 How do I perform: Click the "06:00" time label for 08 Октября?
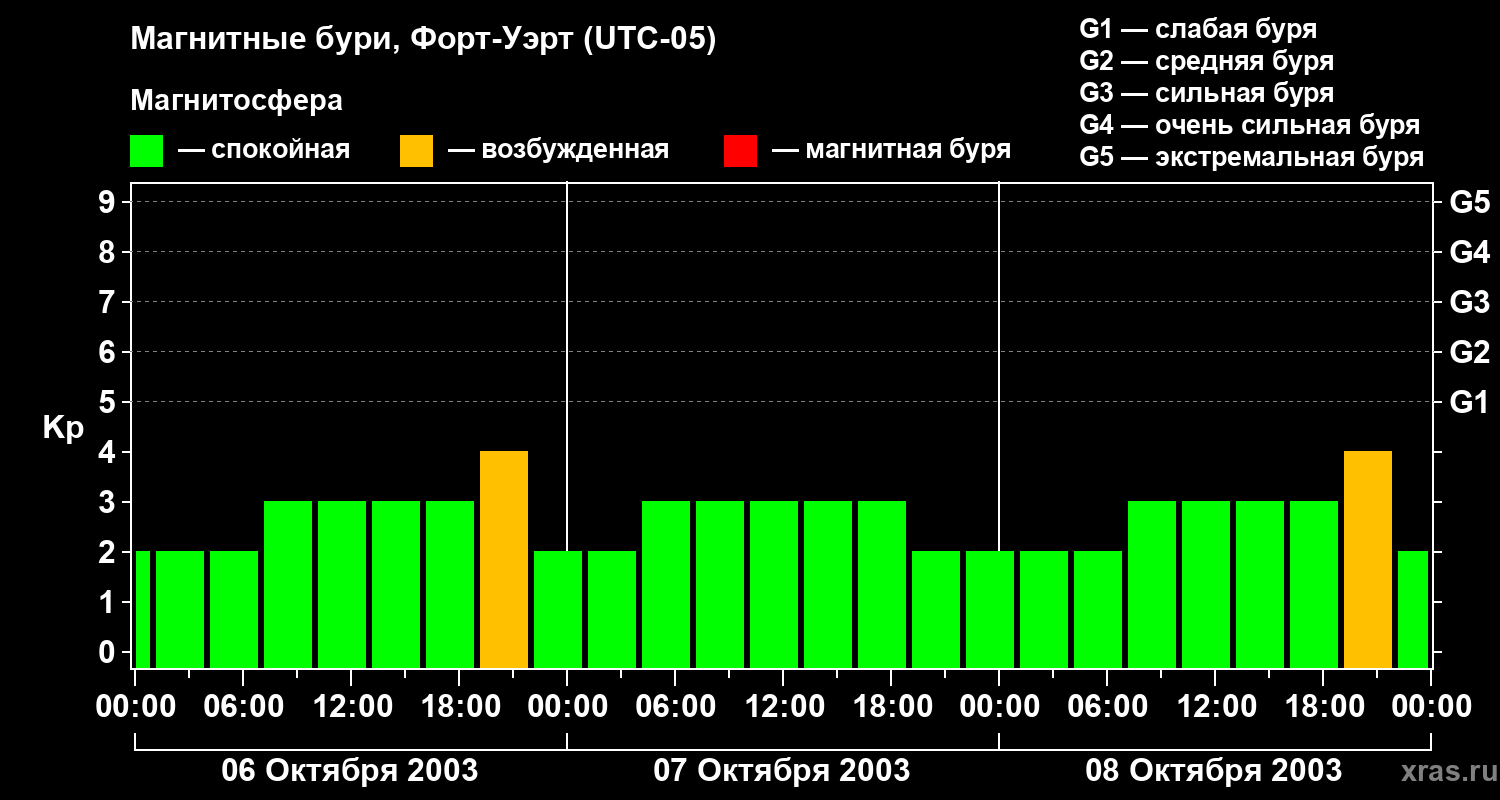tap(1107, 707)
